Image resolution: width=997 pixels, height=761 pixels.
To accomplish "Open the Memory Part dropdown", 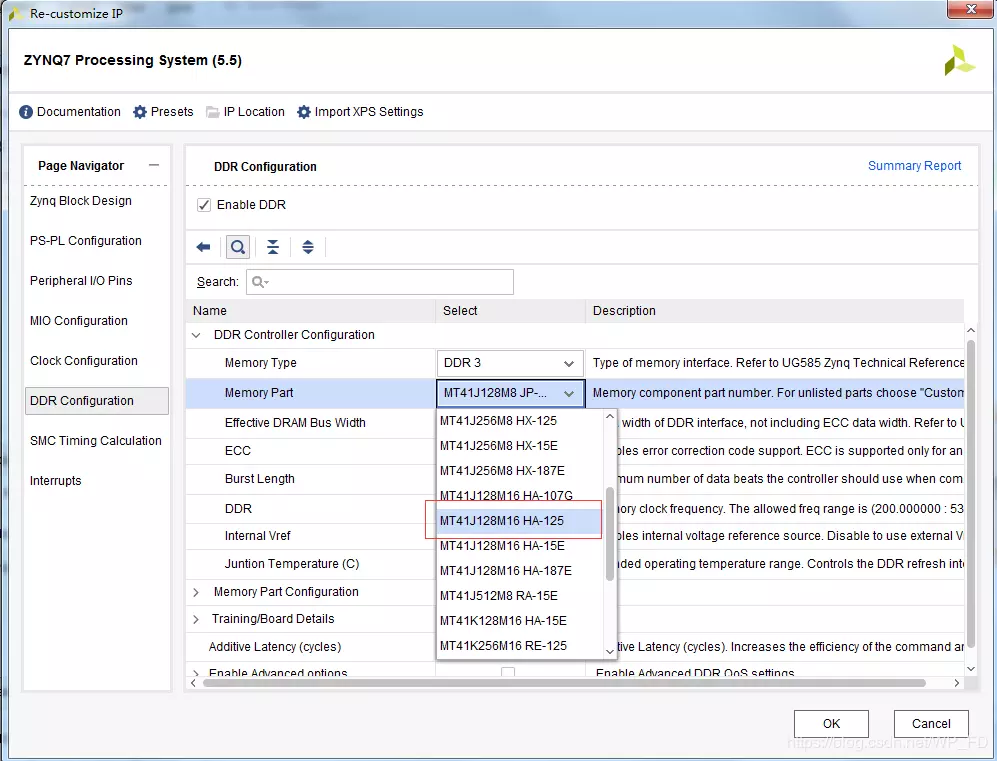I will coord(510,393).
